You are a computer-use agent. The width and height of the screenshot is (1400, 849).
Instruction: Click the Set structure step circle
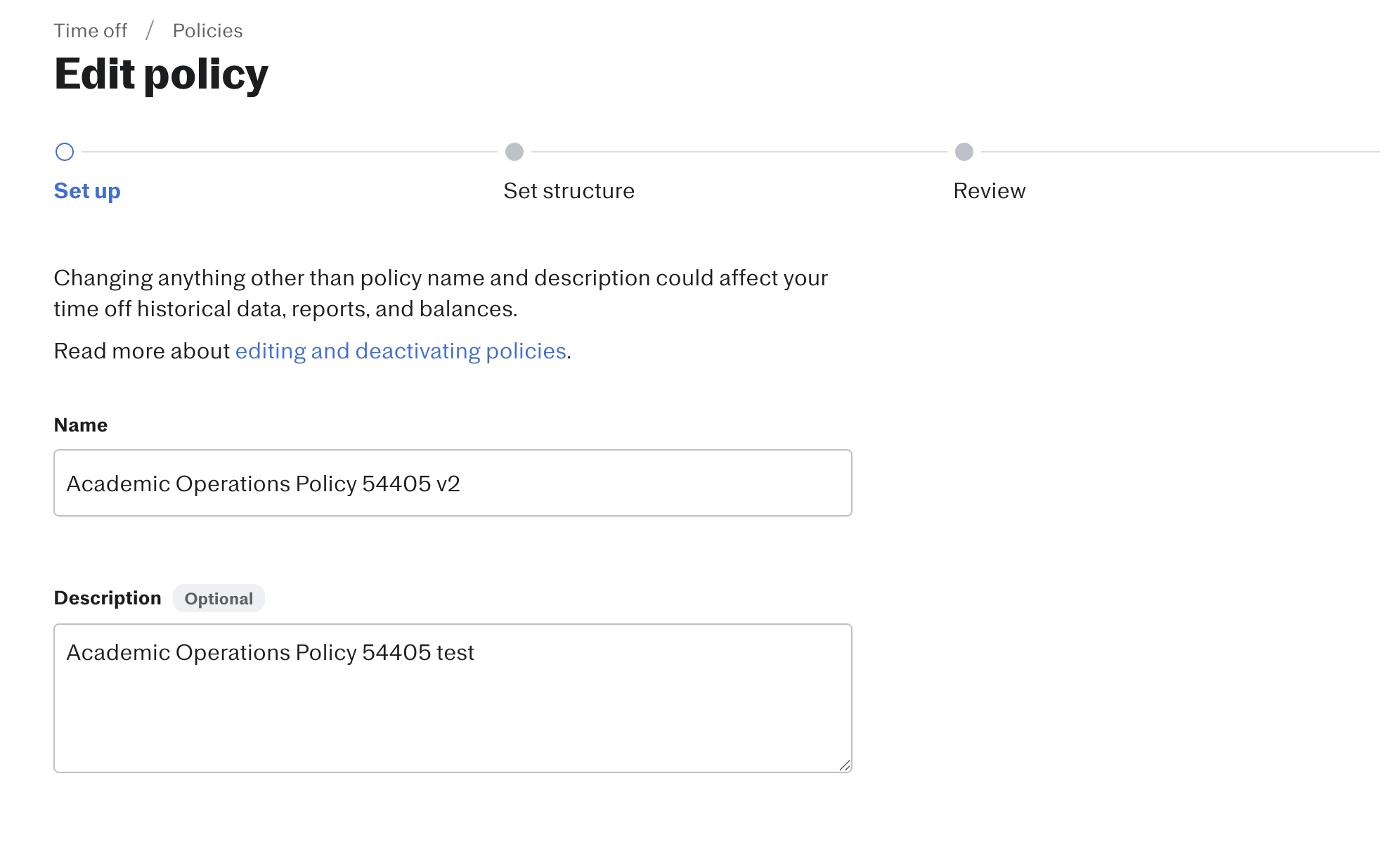click(x=514, y=152)
